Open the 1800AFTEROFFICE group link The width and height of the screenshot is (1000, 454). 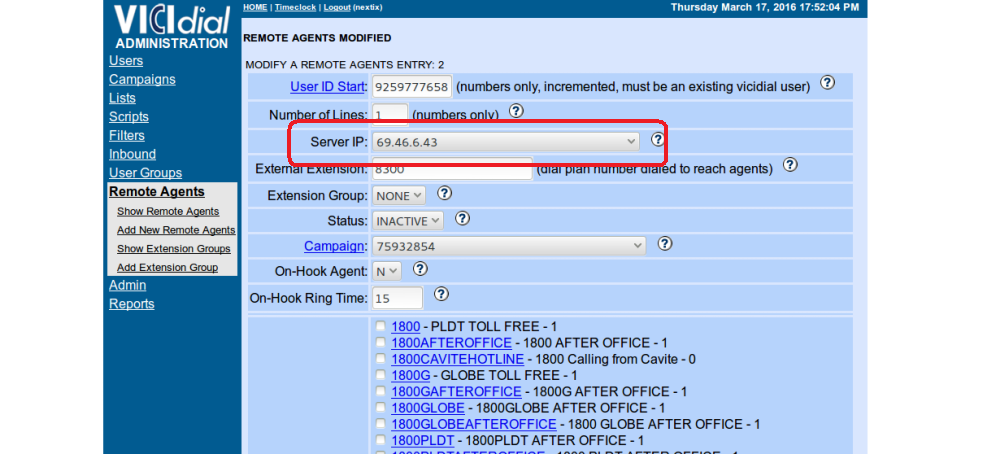[x=451, y=342]
